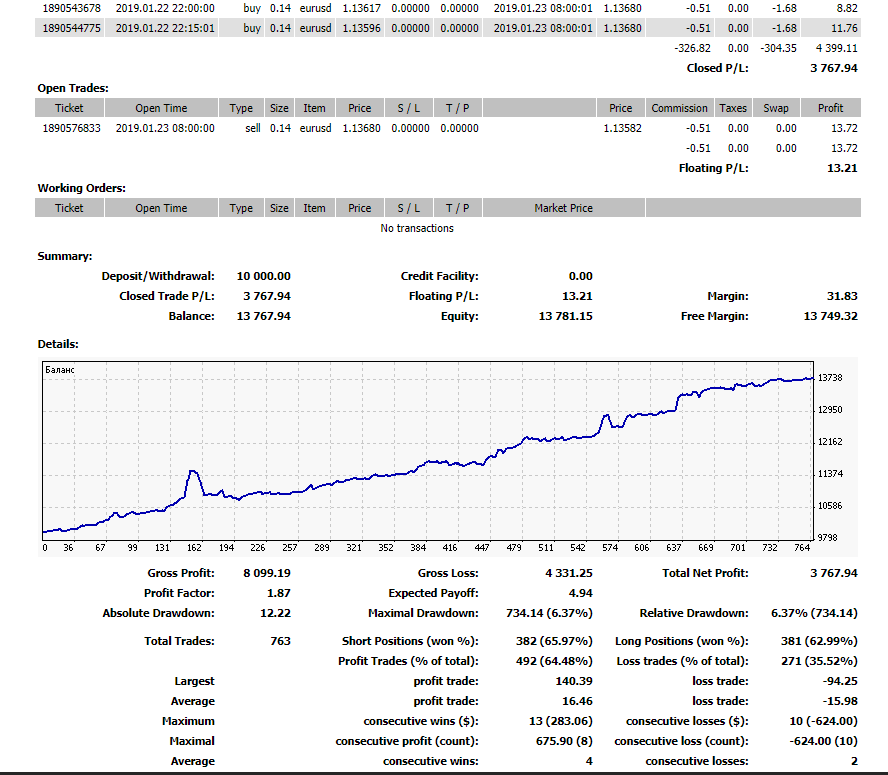The width and height of the screenshot is (888, 775).
Task: Click the Market Price header in Working Orders
Action: (x=564, y=208)
